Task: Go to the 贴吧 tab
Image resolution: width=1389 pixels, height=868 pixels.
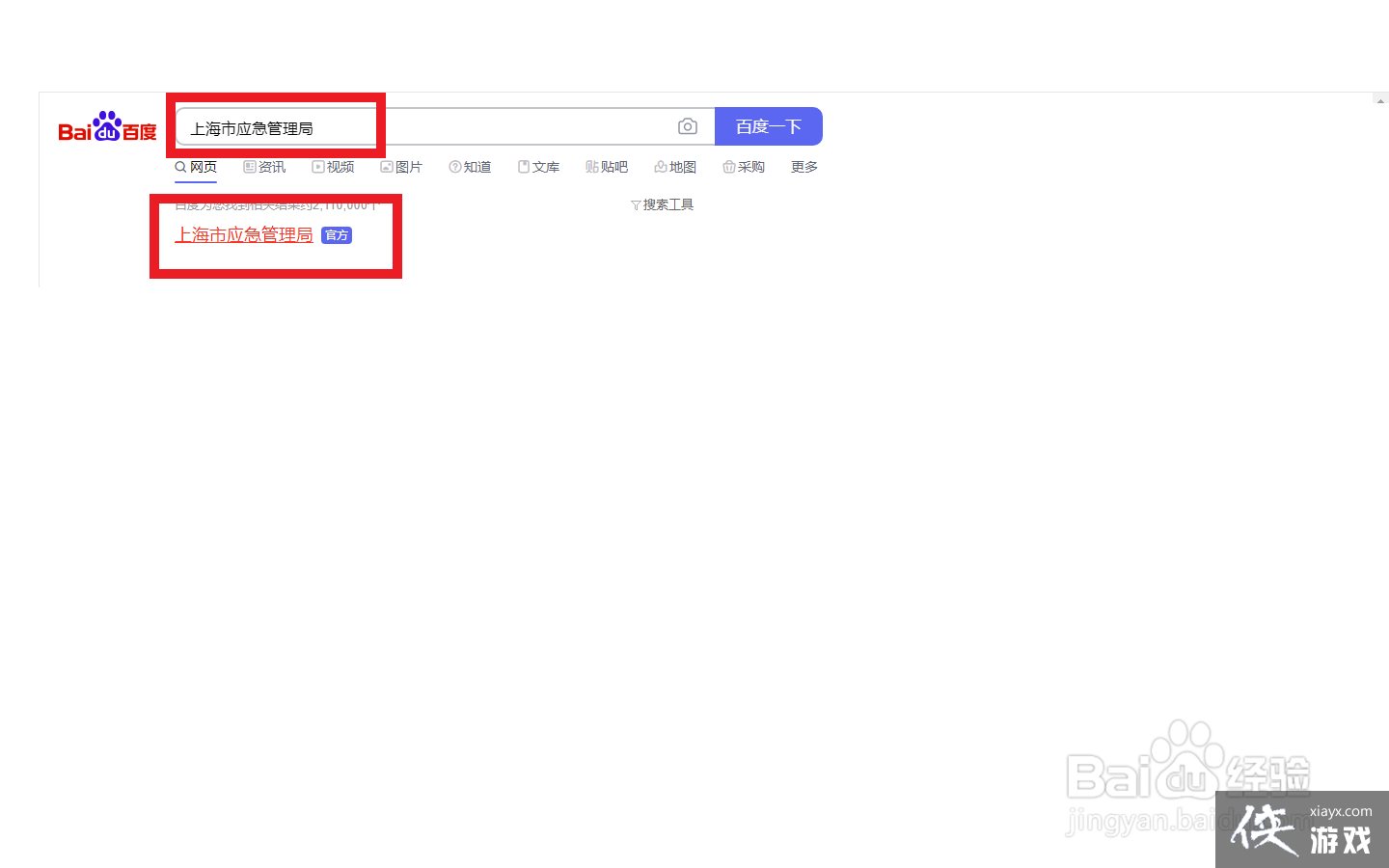Action: (607, 167)
